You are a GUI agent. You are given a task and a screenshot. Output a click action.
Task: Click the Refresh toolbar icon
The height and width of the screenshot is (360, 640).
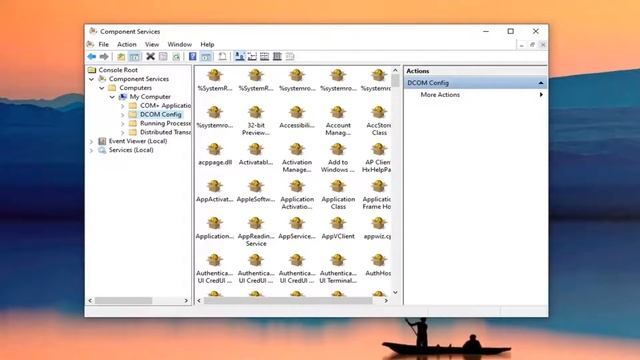point(176,56)
